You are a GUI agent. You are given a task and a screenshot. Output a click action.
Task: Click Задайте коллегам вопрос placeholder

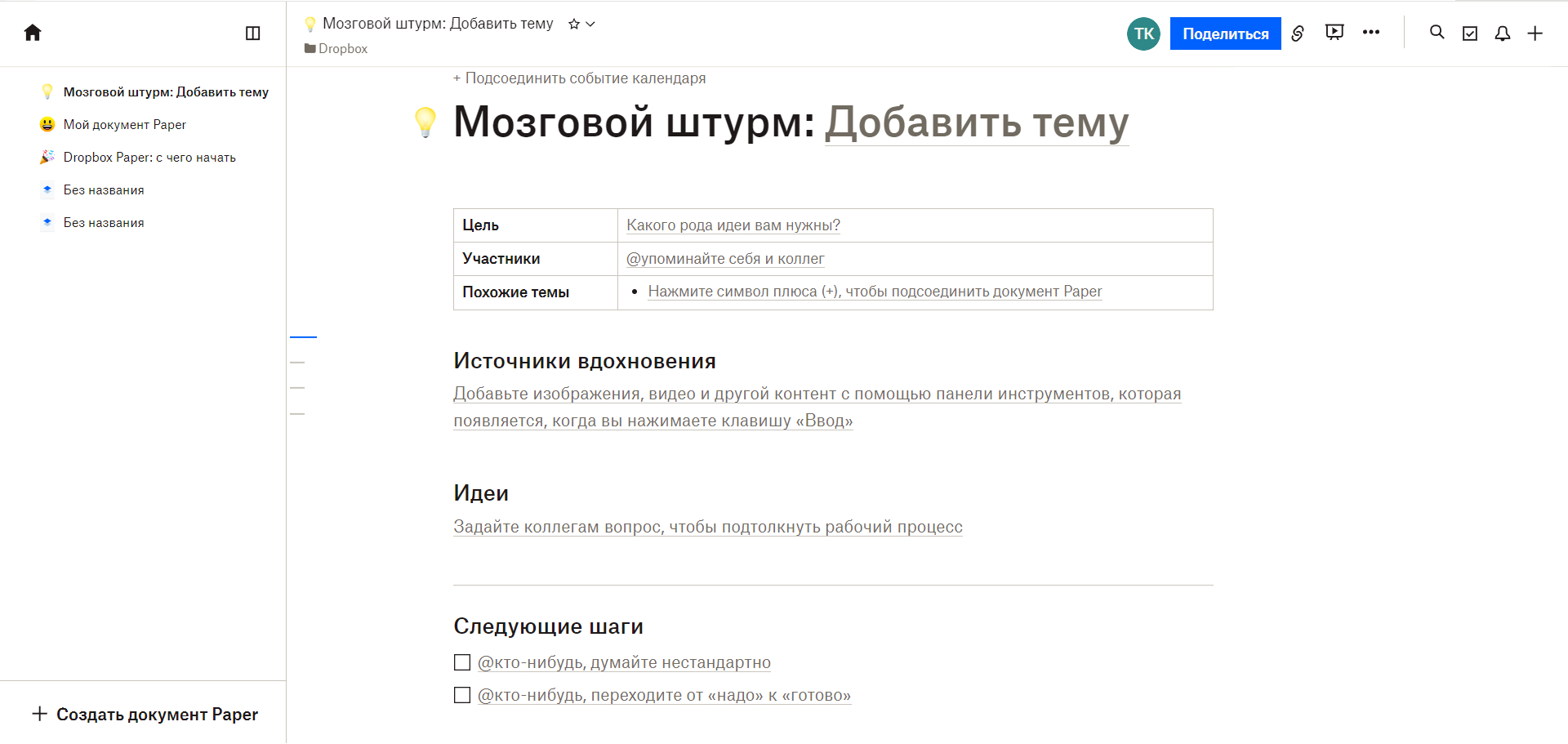click(708, 528)
